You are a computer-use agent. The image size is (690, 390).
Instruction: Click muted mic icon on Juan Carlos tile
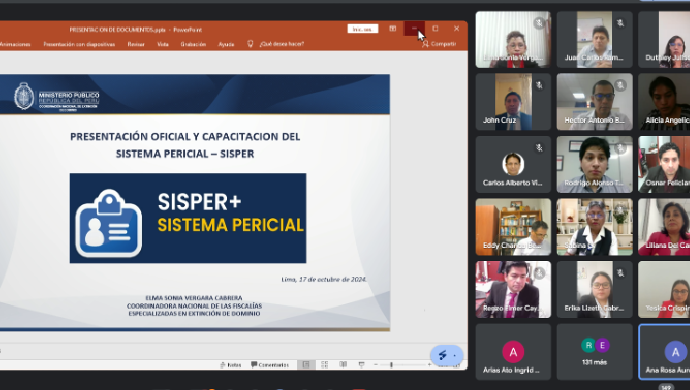tap(620, 23)
